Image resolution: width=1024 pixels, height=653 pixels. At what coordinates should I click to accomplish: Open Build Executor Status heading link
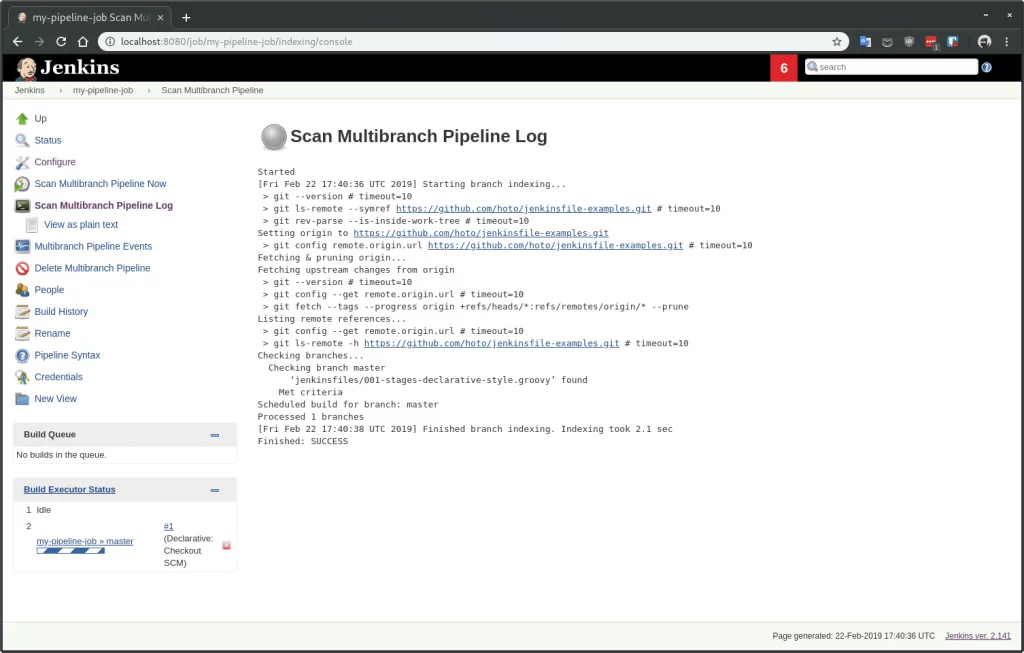69,490
